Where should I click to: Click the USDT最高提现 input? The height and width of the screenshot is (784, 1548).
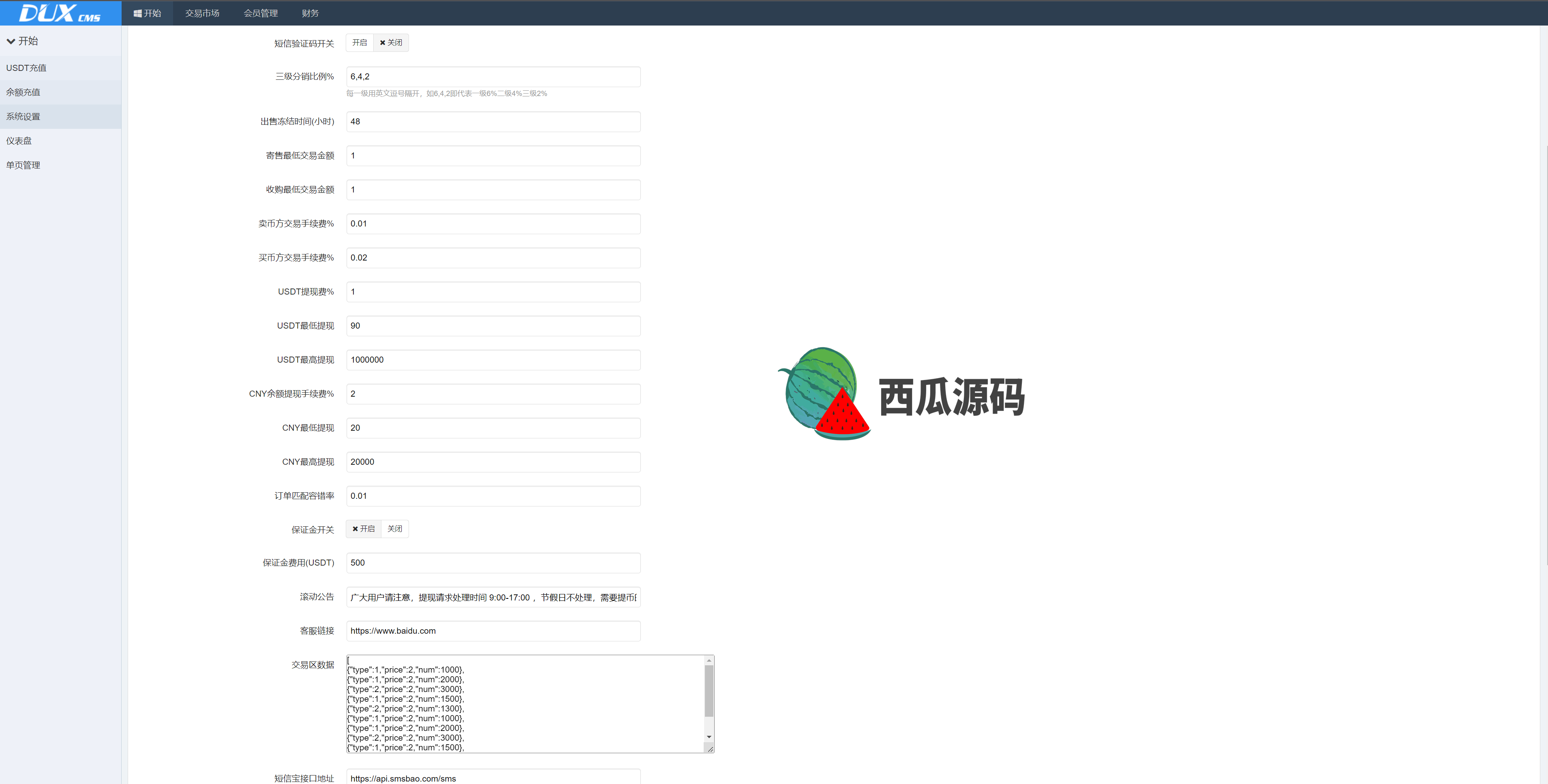493,360
